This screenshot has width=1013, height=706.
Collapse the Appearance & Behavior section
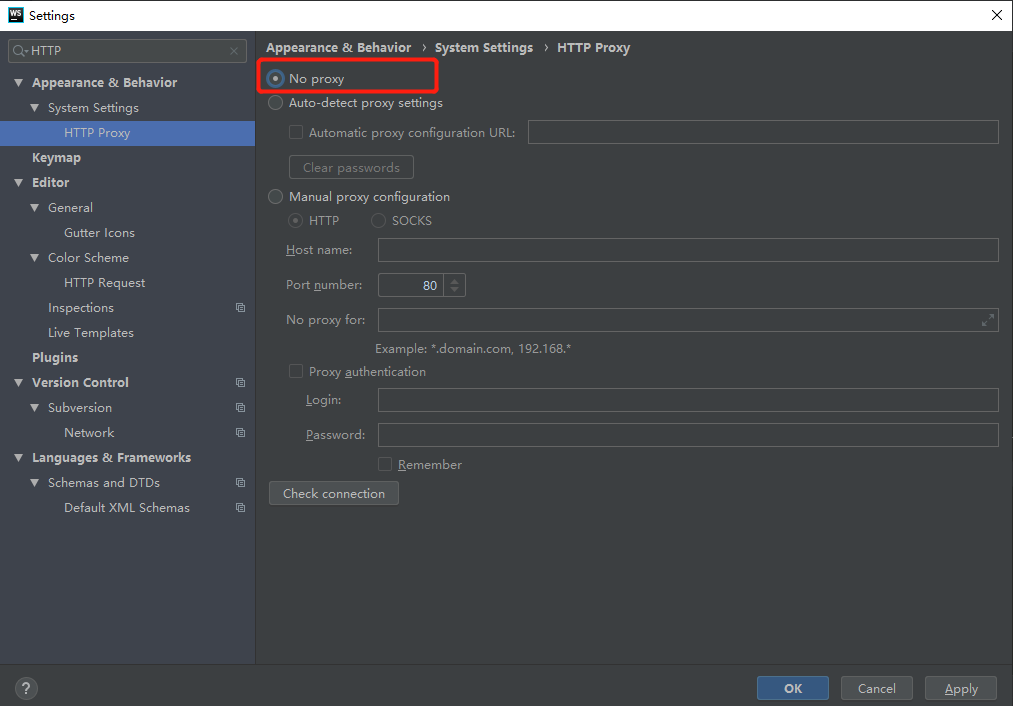[x=17, y=82]
